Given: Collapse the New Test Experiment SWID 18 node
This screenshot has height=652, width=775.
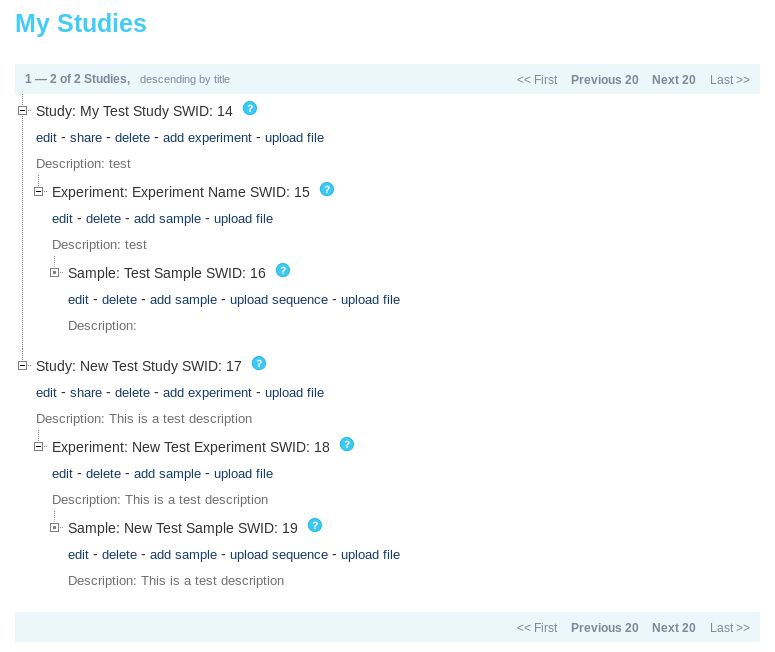Looking at the screenshot, I should [39, 447].
